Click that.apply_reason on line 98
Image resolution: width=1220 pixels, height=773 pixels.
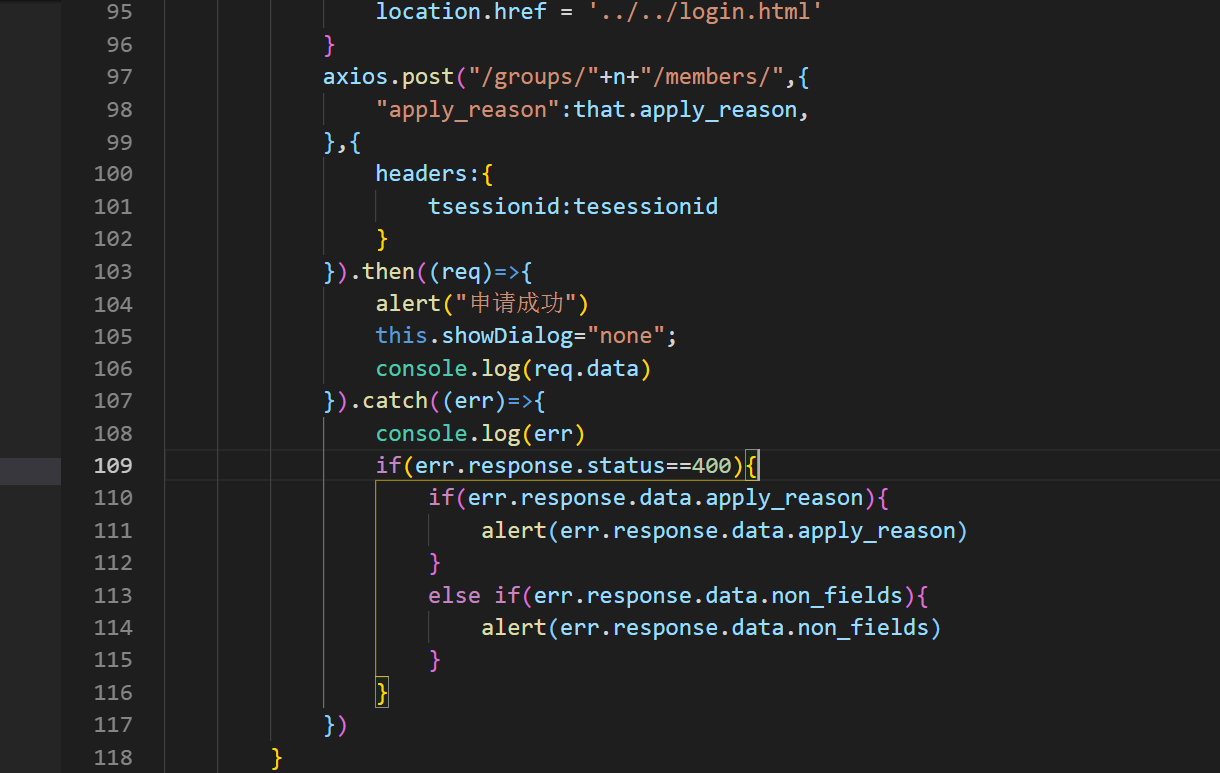click(x=685, y=109)
